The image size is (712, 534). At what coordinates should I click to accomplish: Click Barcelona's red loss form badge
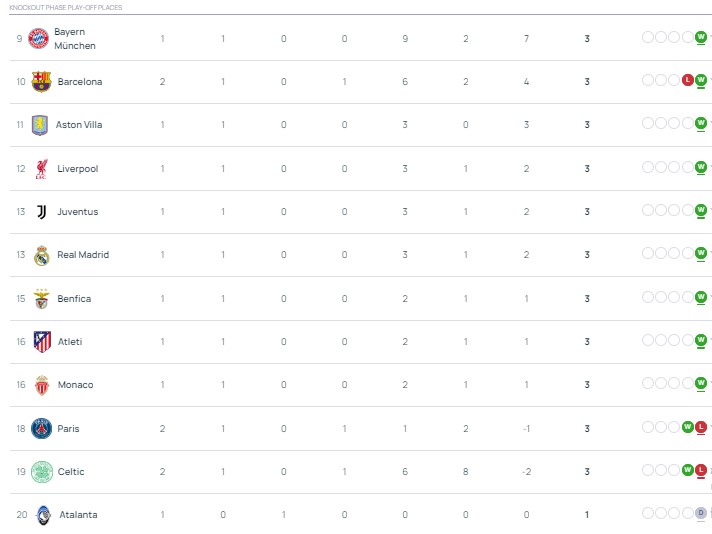[x=688, y=80]
